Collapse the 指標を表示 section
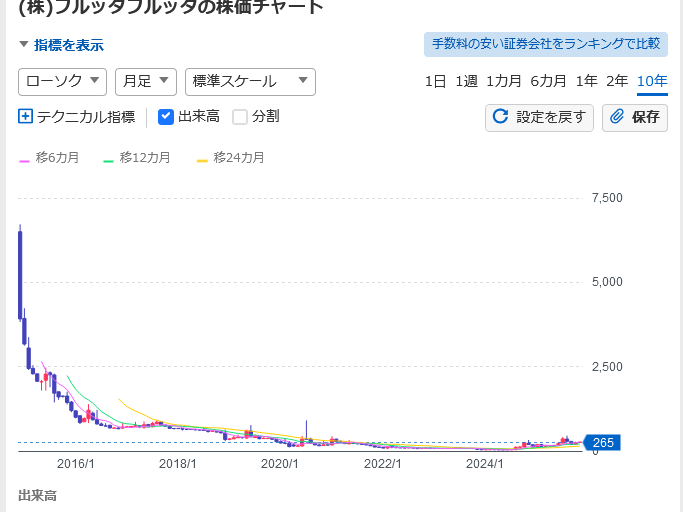This screenshot has width=683, height=512. [x=61, y=45]
